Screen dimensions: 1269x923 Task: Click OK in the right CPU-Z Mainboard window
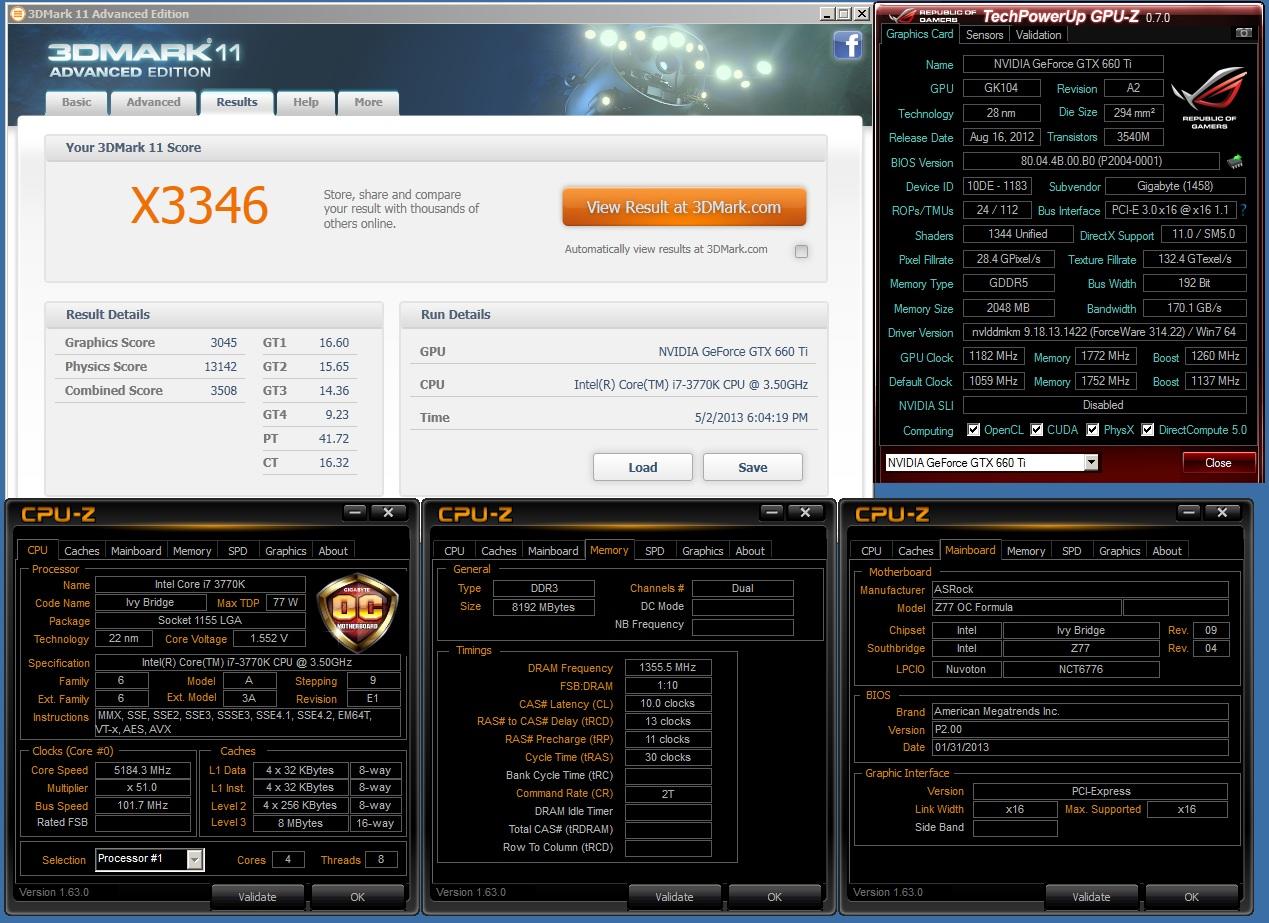click(1191, 897)
